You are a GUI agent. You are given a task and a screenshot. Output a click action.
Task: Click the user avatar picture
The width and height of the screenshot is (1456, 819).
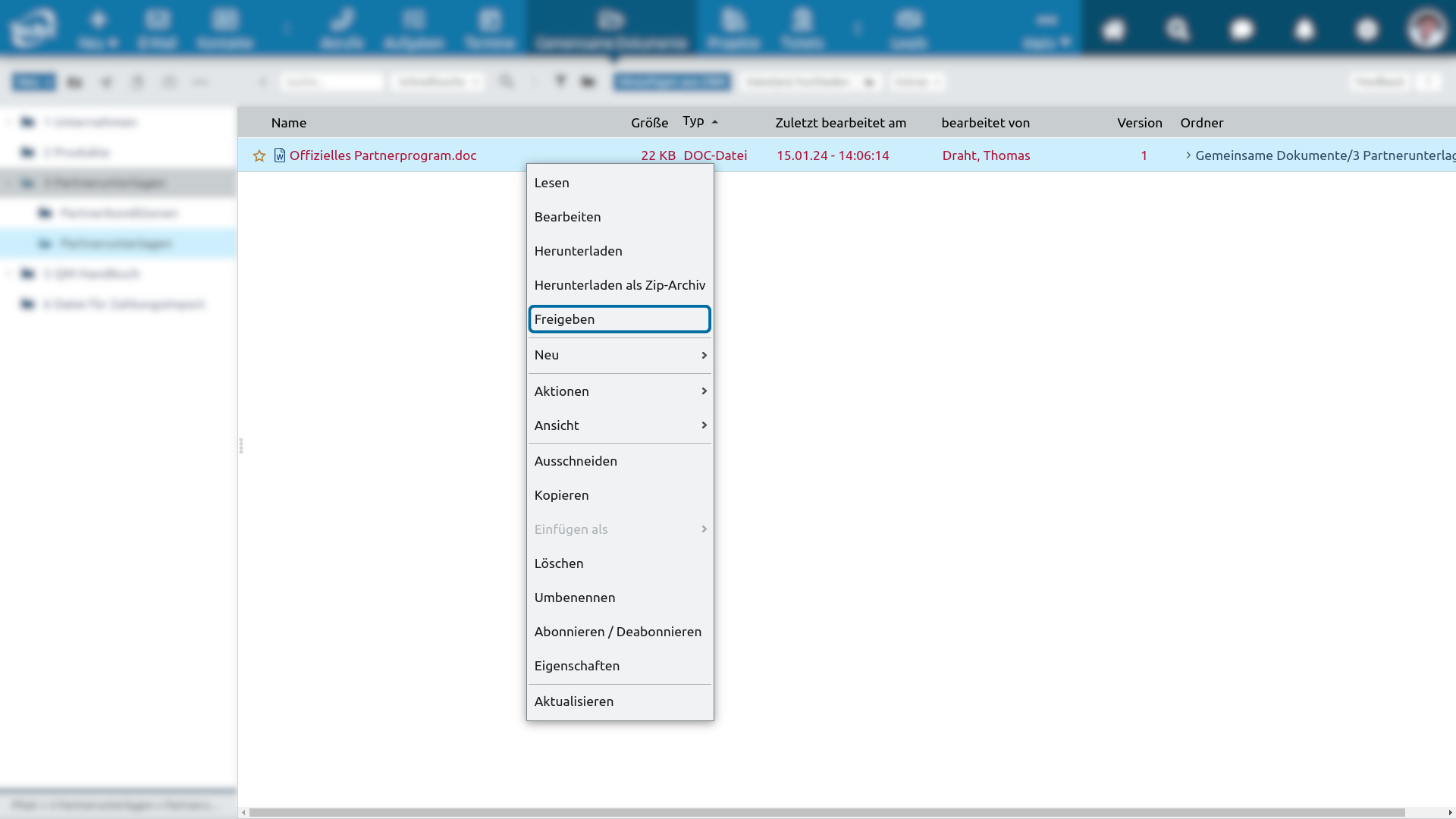(x=1426, y=28)
